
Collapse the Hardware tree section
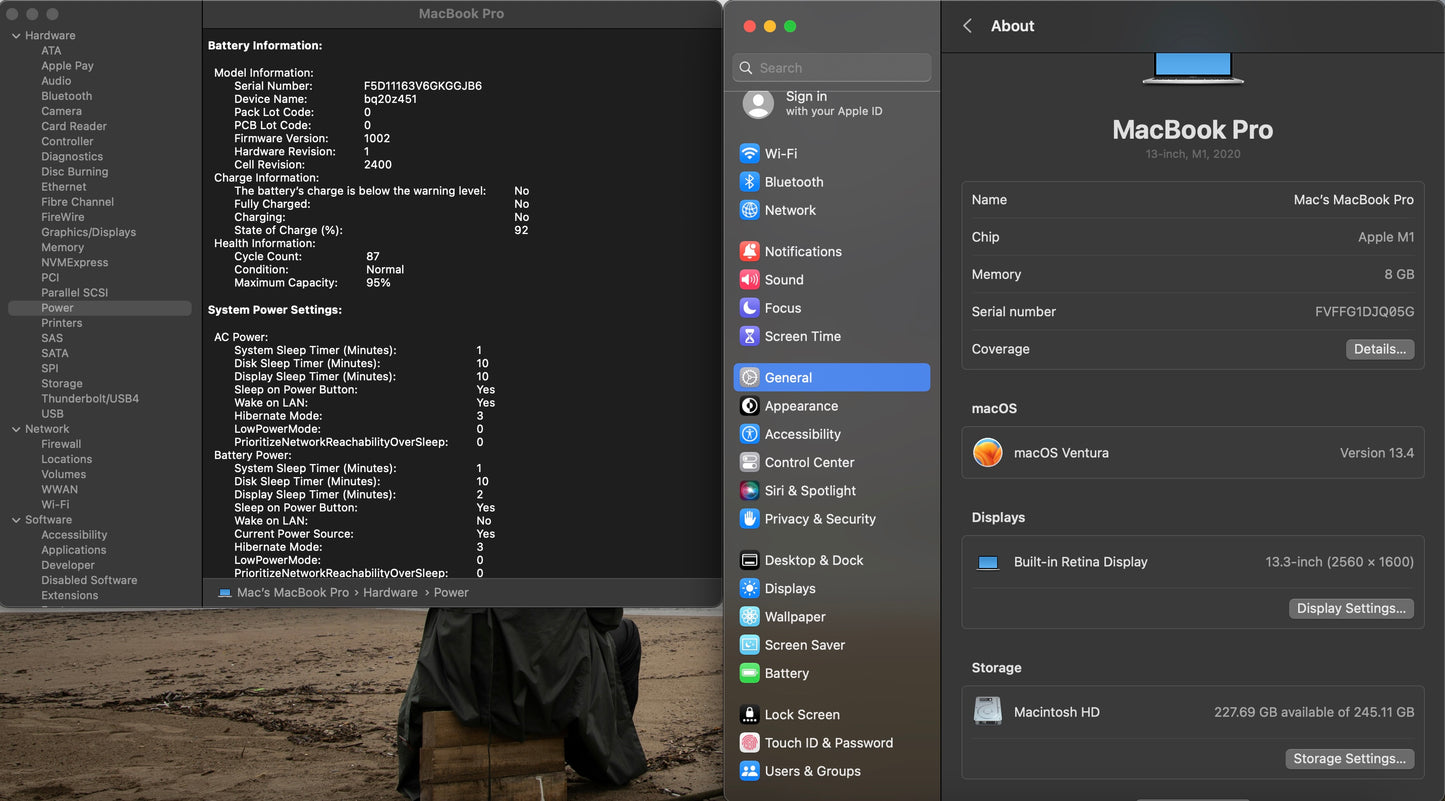[16, 36]
